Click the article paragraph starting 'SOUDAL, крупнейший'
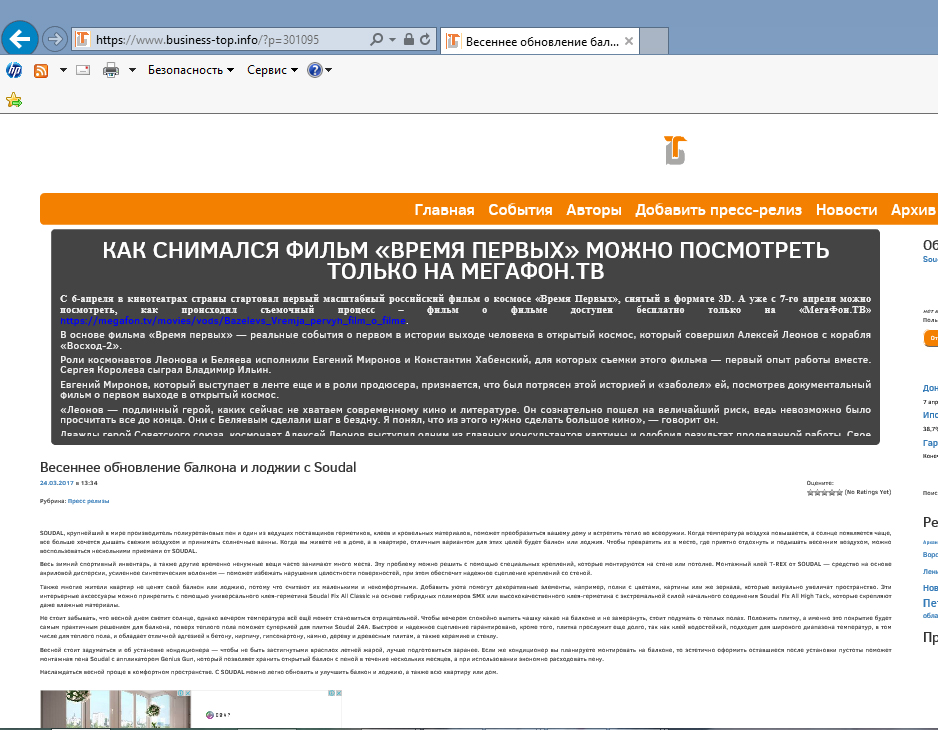This screenshot has height=730, width=938. tap(465, 542)
